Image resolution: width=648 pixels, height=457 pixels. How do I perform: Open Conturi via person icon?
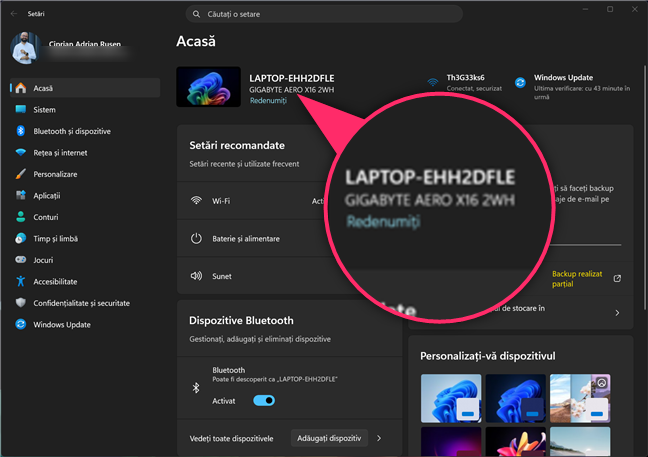(x=21, y=217)
